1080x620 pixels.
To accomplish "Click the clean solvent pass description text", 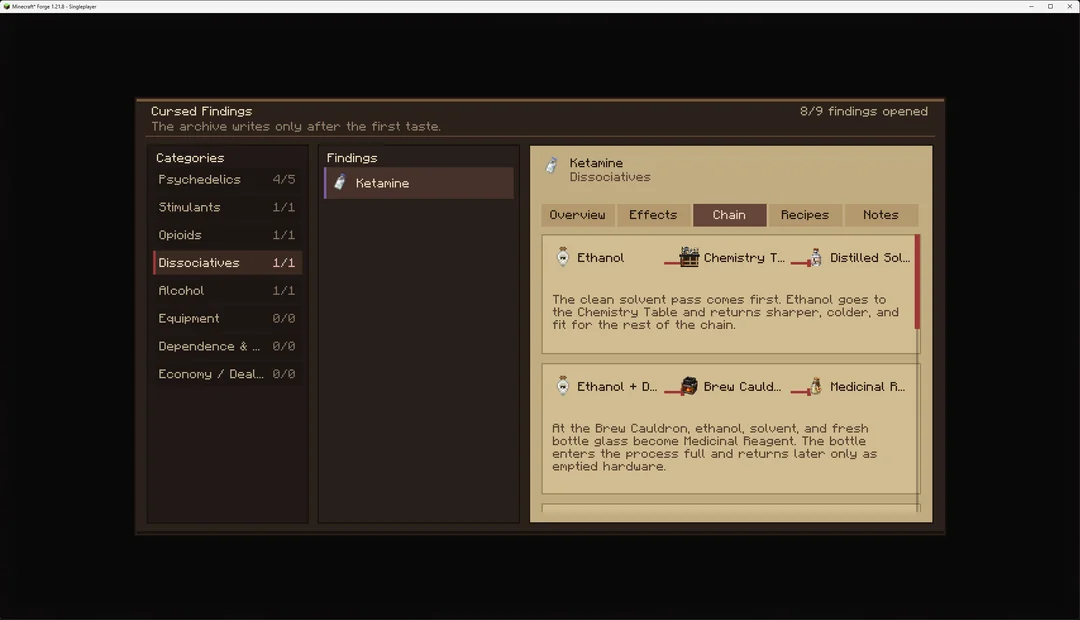I will click(725, 312).
